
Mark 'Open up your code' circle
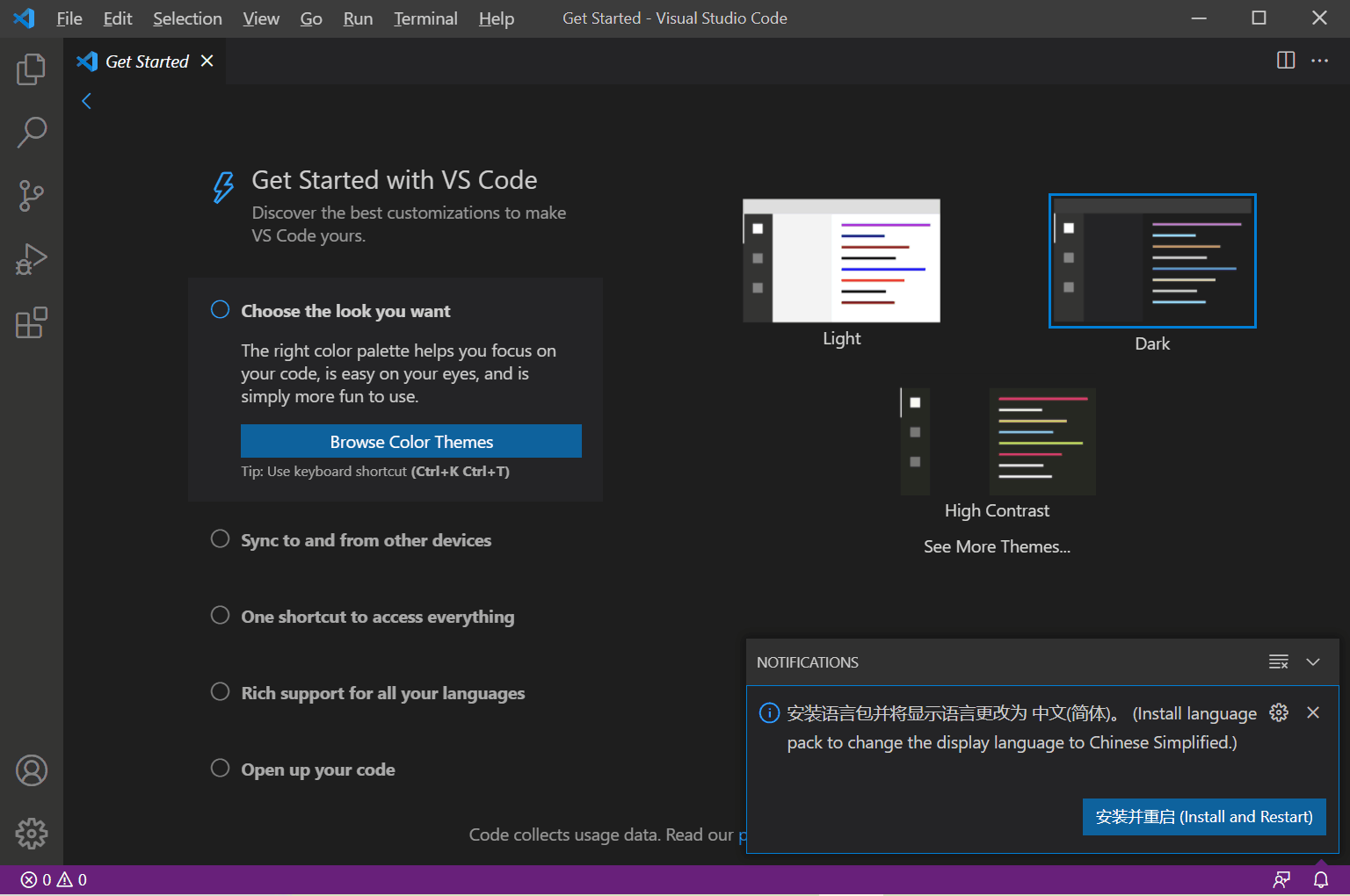point(220,768)
